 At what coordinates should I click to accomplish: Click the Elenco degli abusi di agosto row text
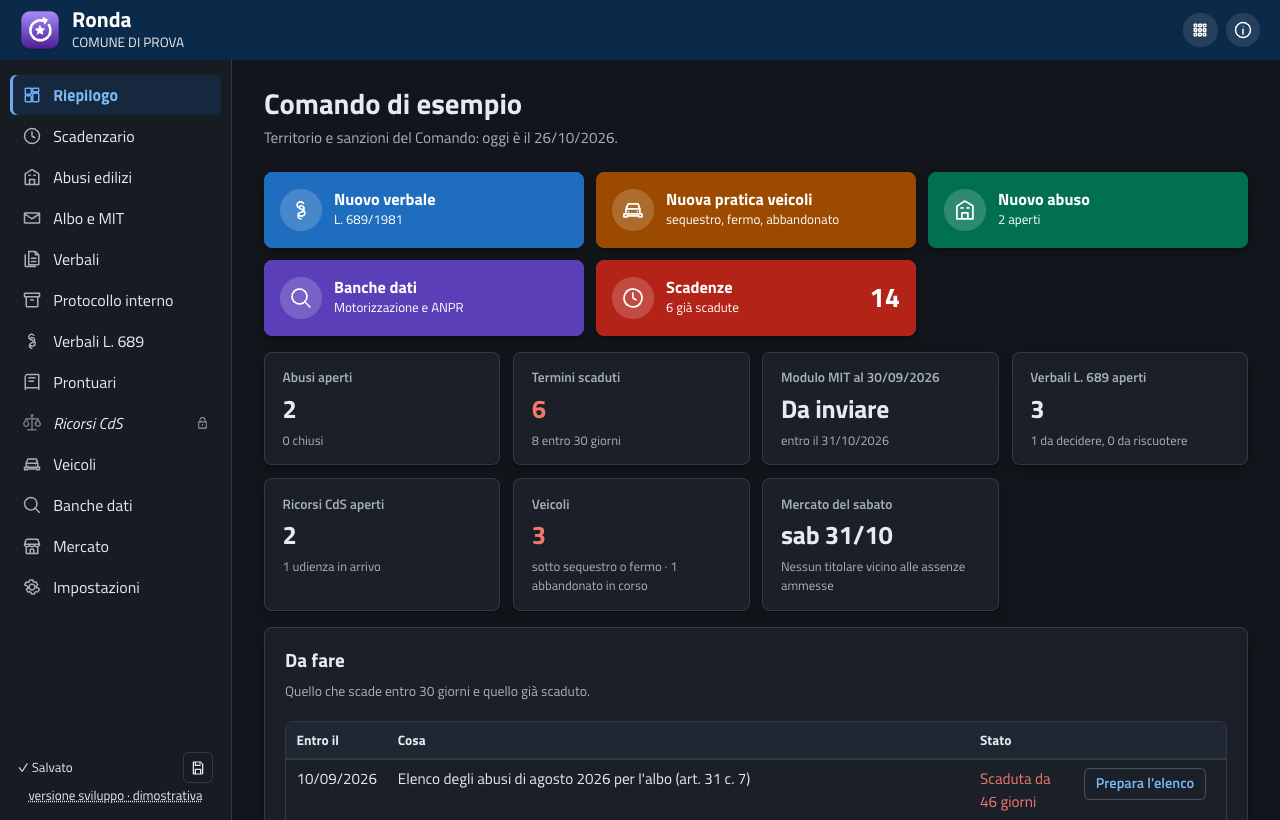pyautogui.click(x=574, y=779)
